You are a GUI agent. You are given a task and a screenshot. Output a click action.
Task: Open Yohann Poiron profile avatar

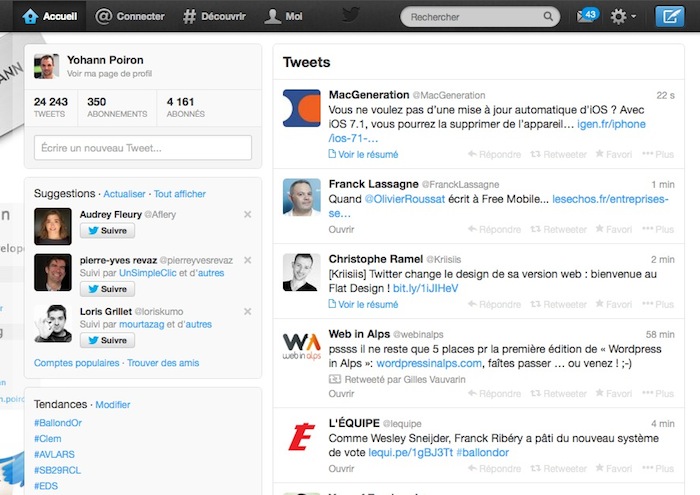pos(46,66)
